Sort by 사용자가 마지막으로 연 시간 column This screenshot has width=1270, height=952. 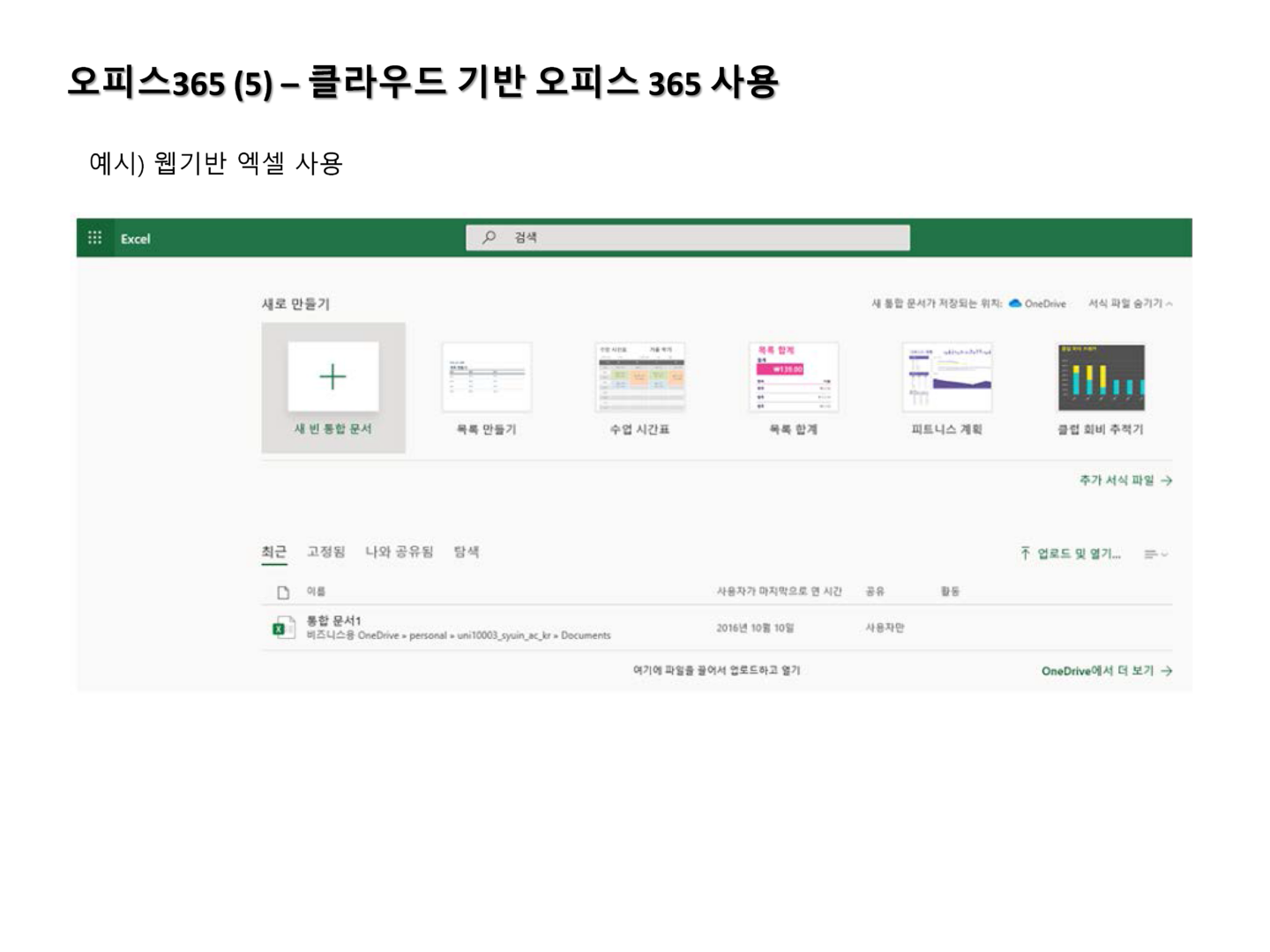click(779, 591)
